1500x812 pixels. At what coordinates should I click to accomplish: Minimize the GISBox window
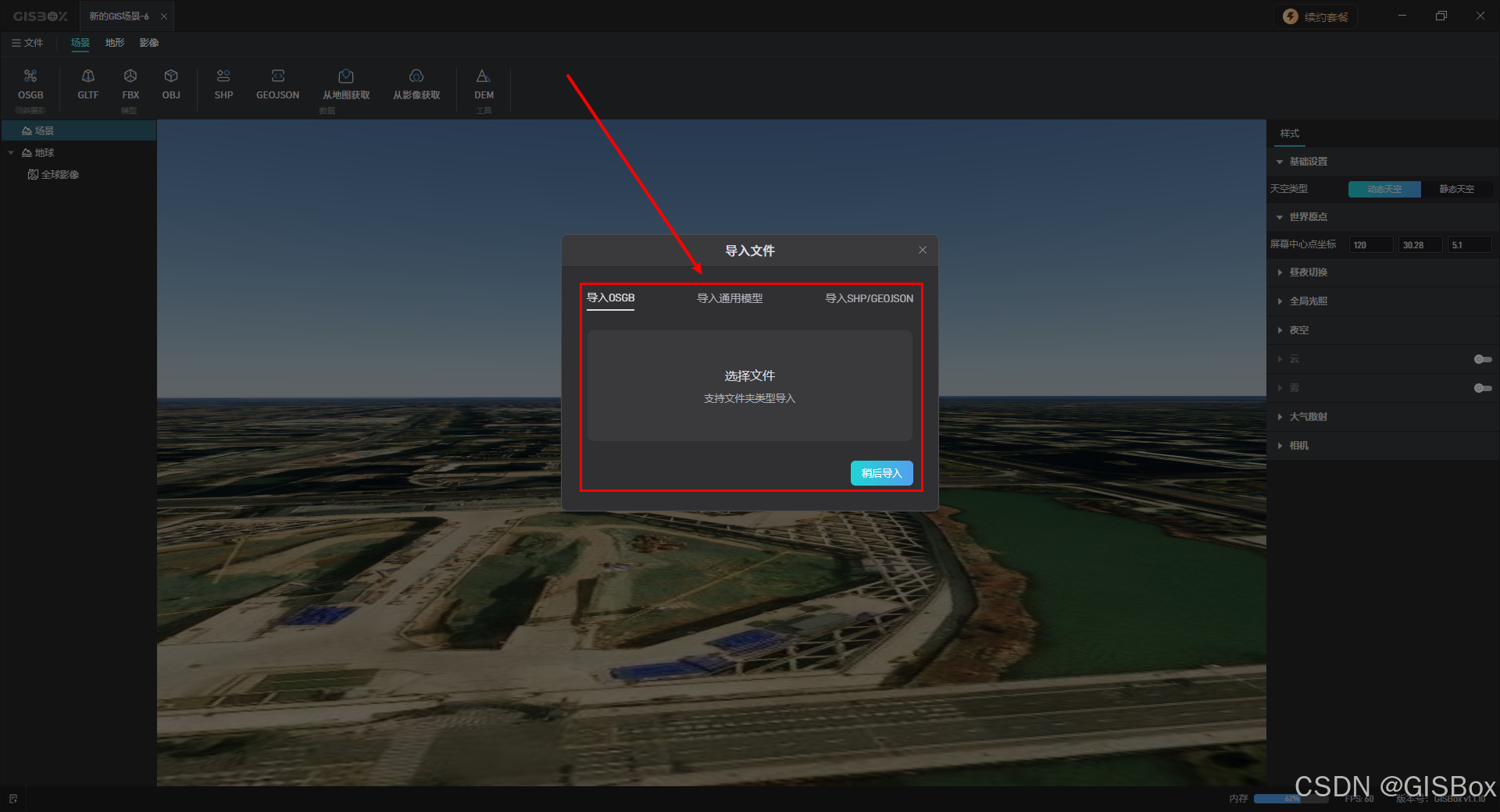(x=1402, y=16)
